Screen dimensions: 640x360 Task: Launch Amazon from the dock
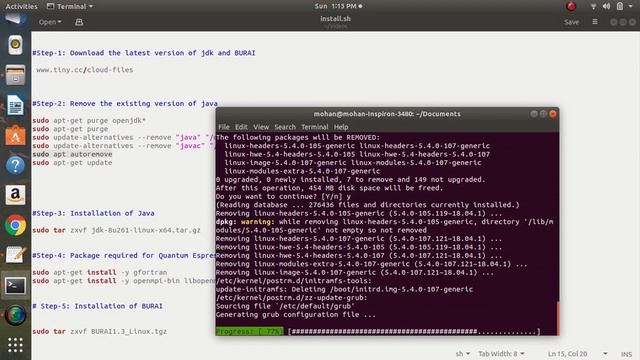[x=15, y=195]
